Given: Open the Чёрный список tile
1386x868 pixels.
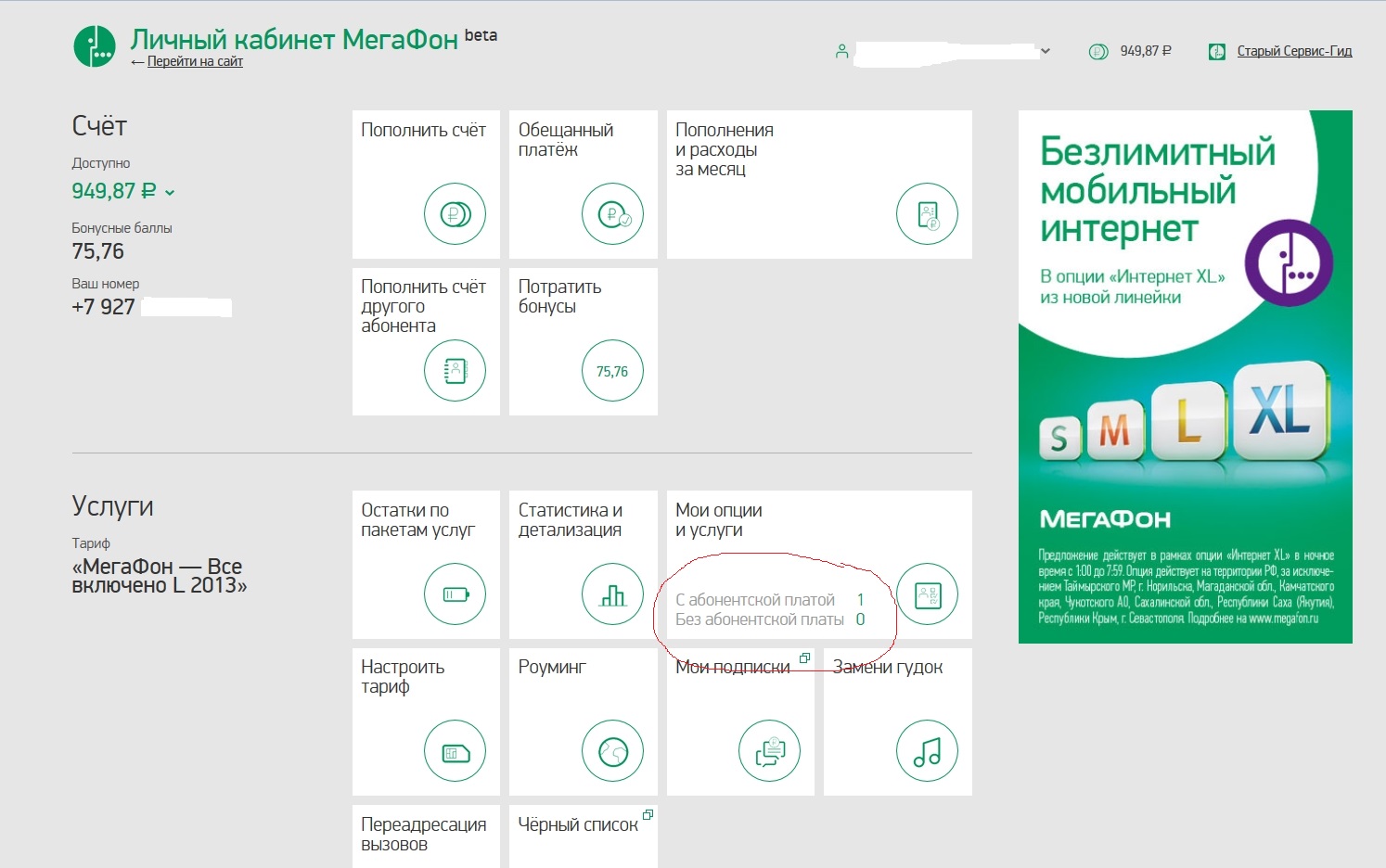Looking at the screenshot, I should click(x=584, y=836).
